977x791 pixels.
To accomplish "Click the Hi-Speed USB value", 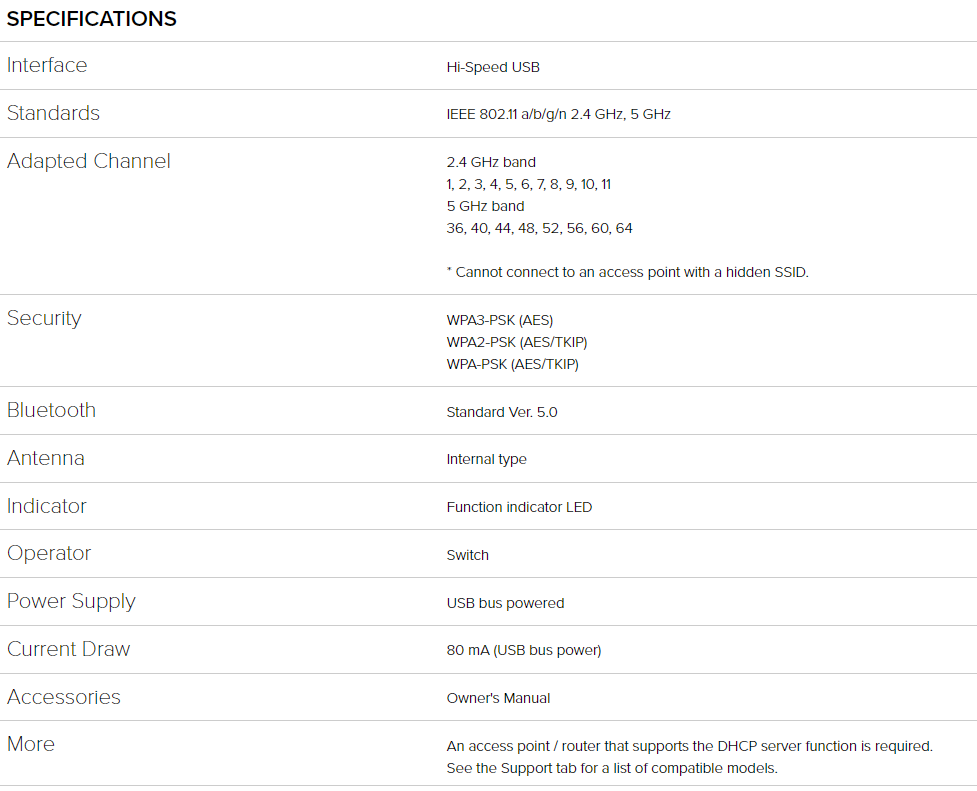I will (493, 67).
